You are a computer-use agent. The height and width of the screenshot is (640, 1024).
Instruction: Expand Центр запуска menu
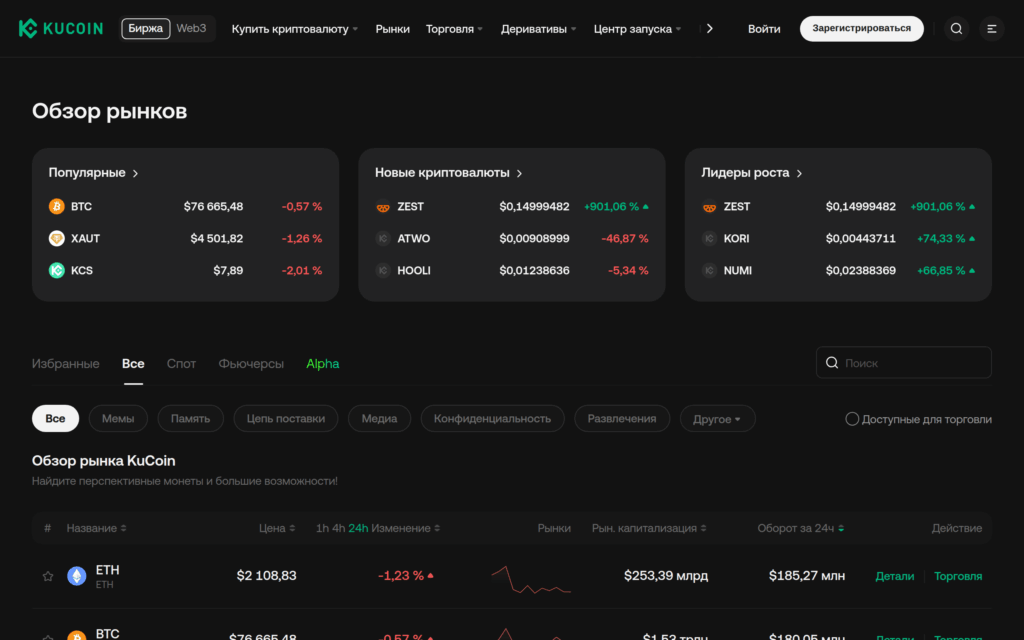(637, 29)
